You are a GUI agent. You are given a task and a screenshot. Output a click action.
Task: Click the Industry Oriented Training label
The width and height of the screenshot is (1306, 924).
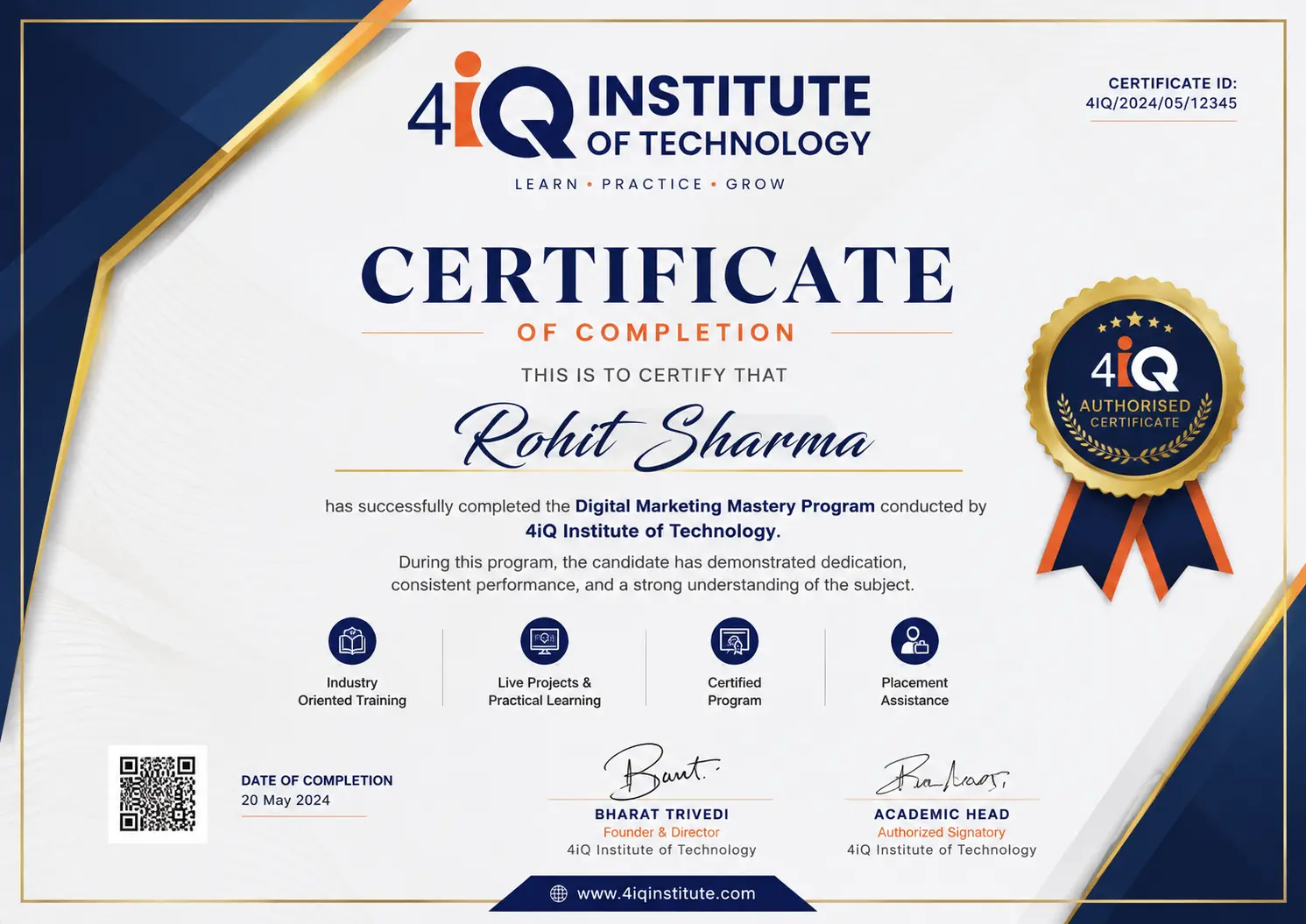click(x=352, y=691)
